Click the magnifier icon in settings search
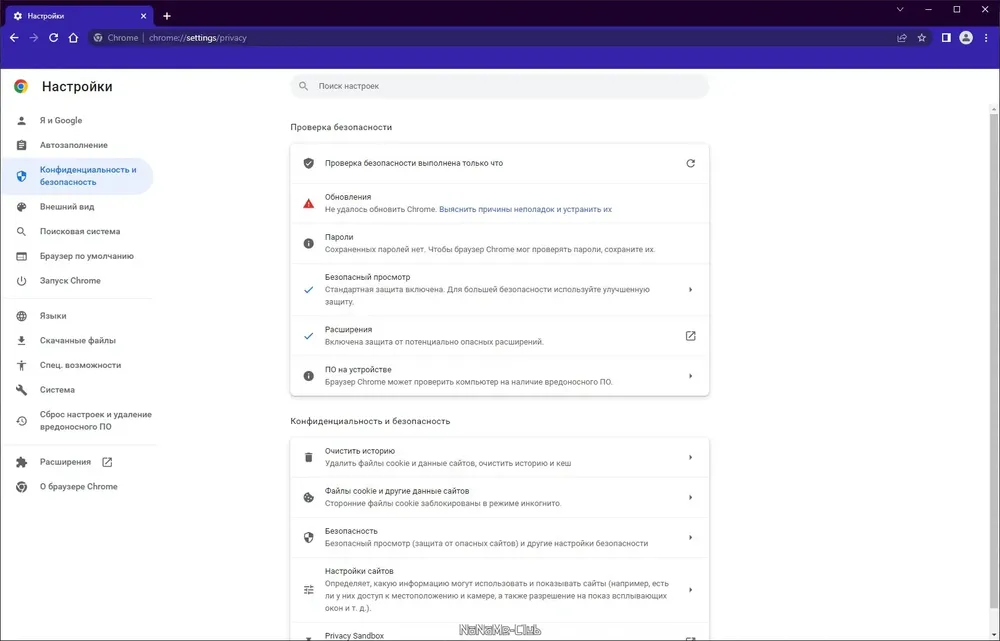Screen dimensions: 1000x641 (304, 86)
